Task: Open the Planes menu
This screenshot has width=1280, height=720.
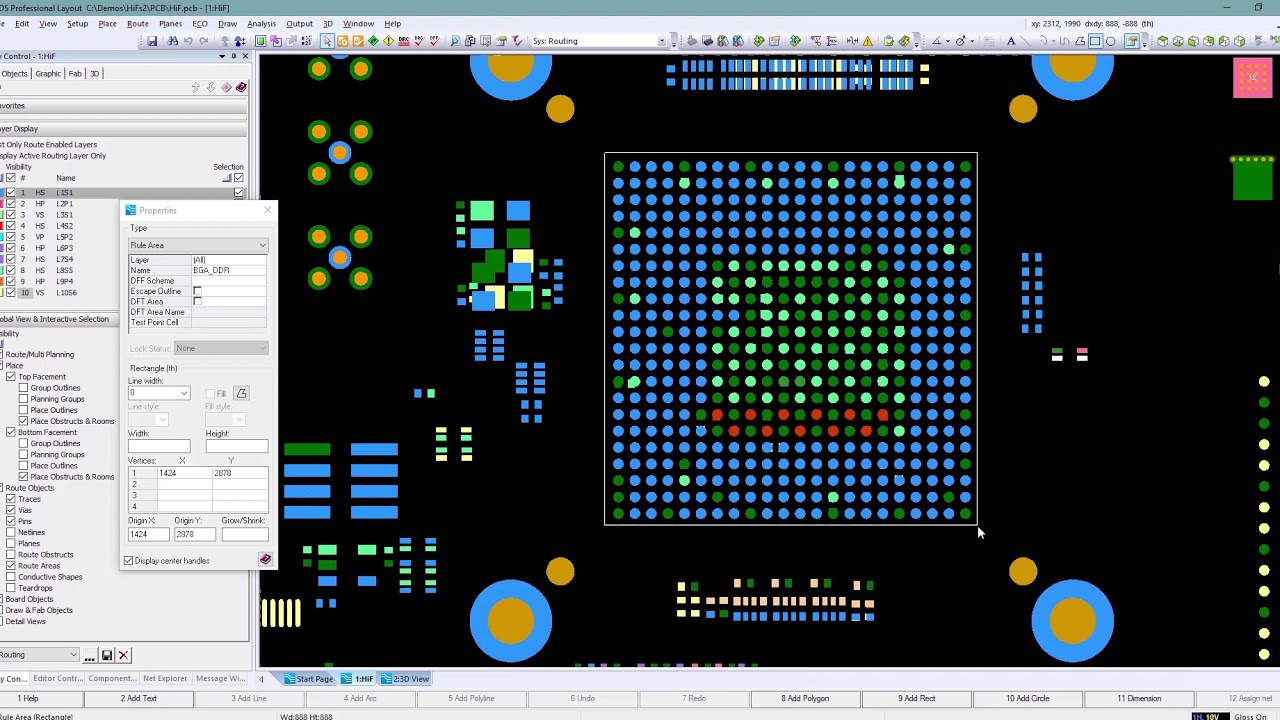Action: (170, 24)
